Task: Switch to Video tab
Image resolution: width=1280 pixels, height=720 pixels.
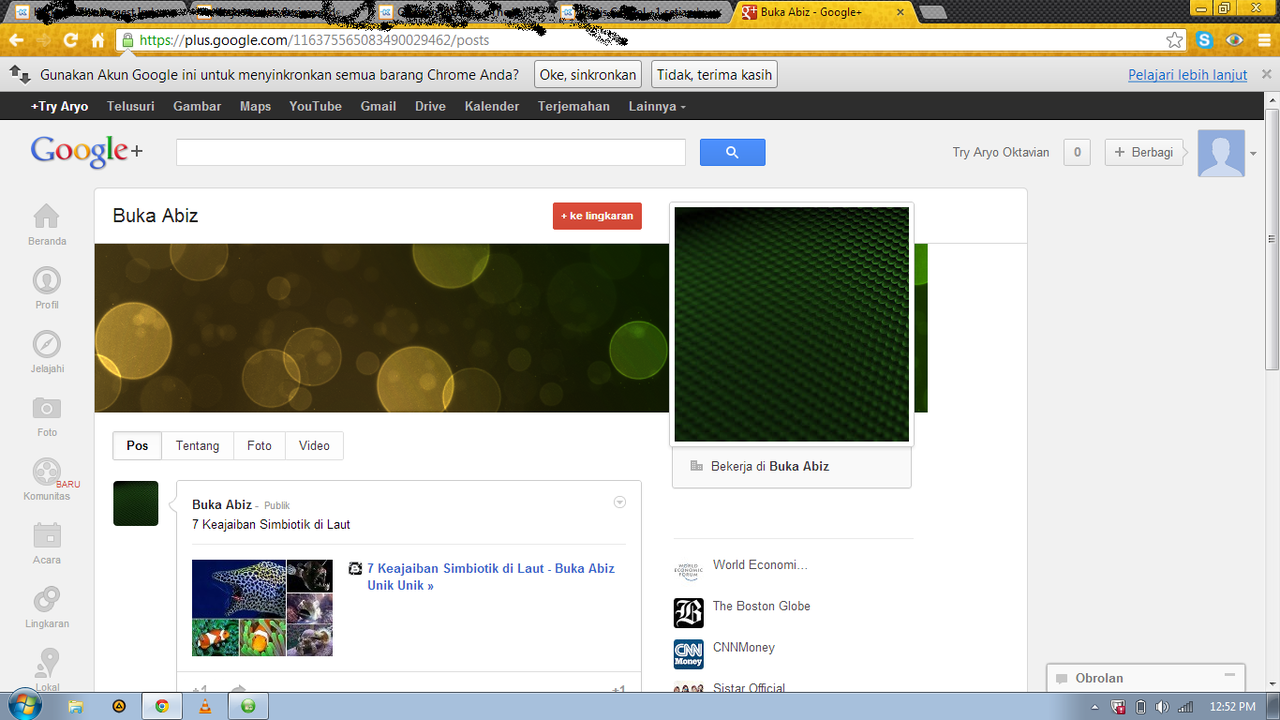Action: [314, 446]
